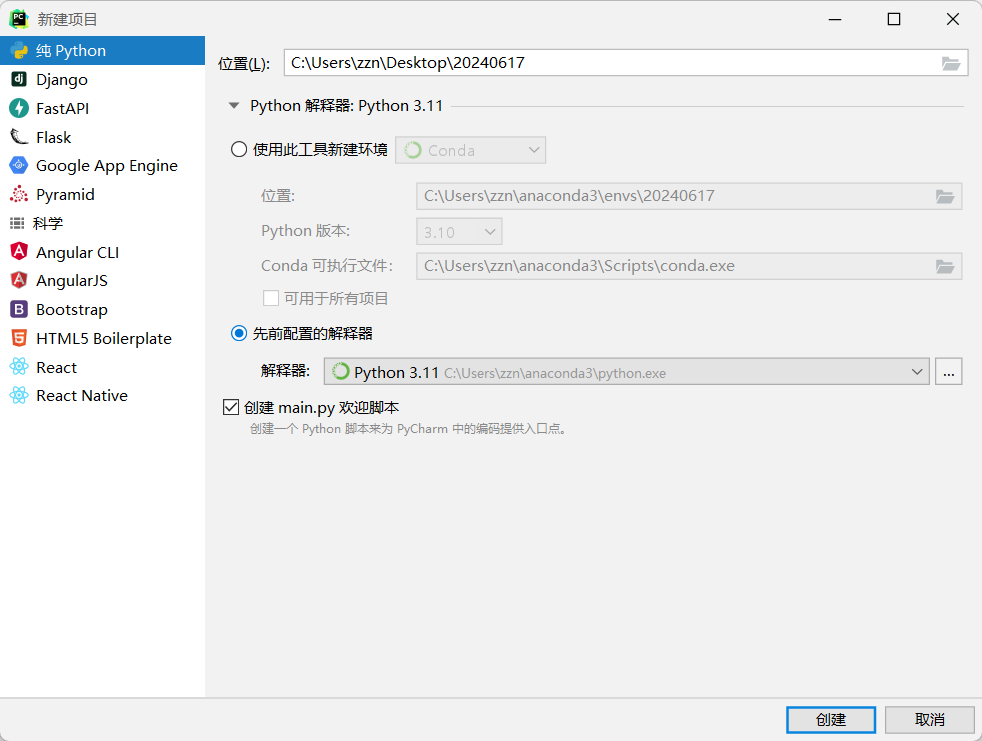Click folder icon for conda env location

[x=944, y=197]
